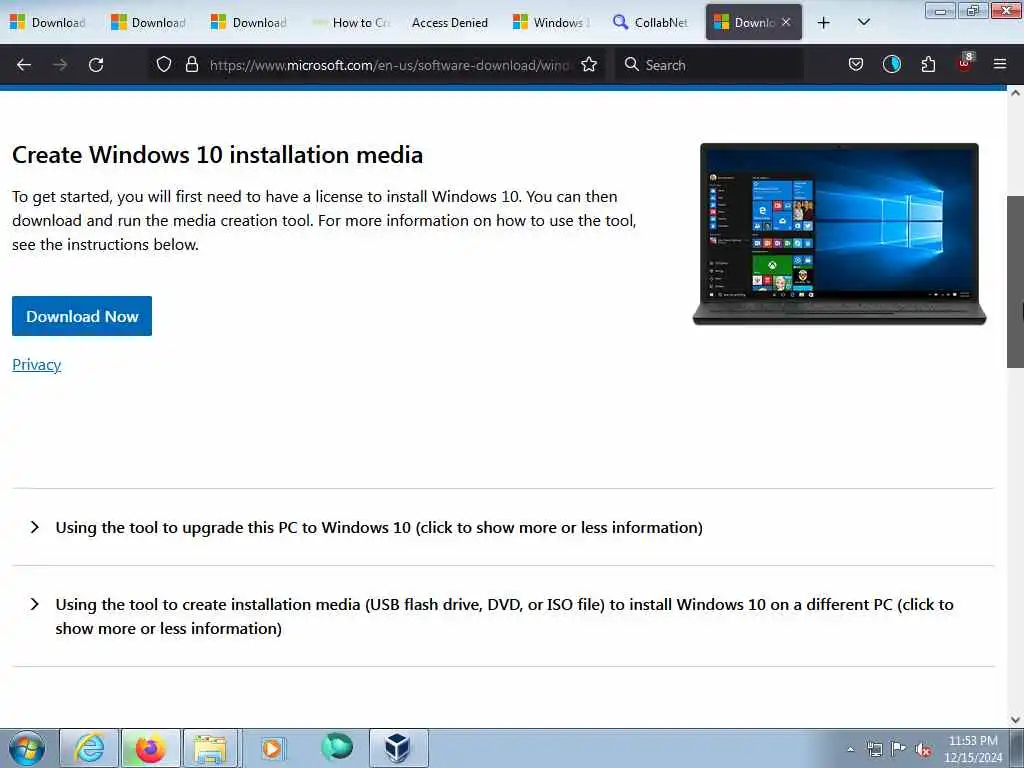Click the vertical scrollbar thumb

click(x=1015, y=281)
